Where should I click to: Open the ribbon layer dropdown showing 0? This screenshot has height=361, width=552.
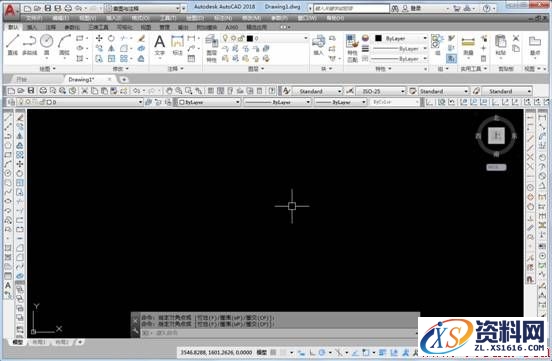[265, 38]
